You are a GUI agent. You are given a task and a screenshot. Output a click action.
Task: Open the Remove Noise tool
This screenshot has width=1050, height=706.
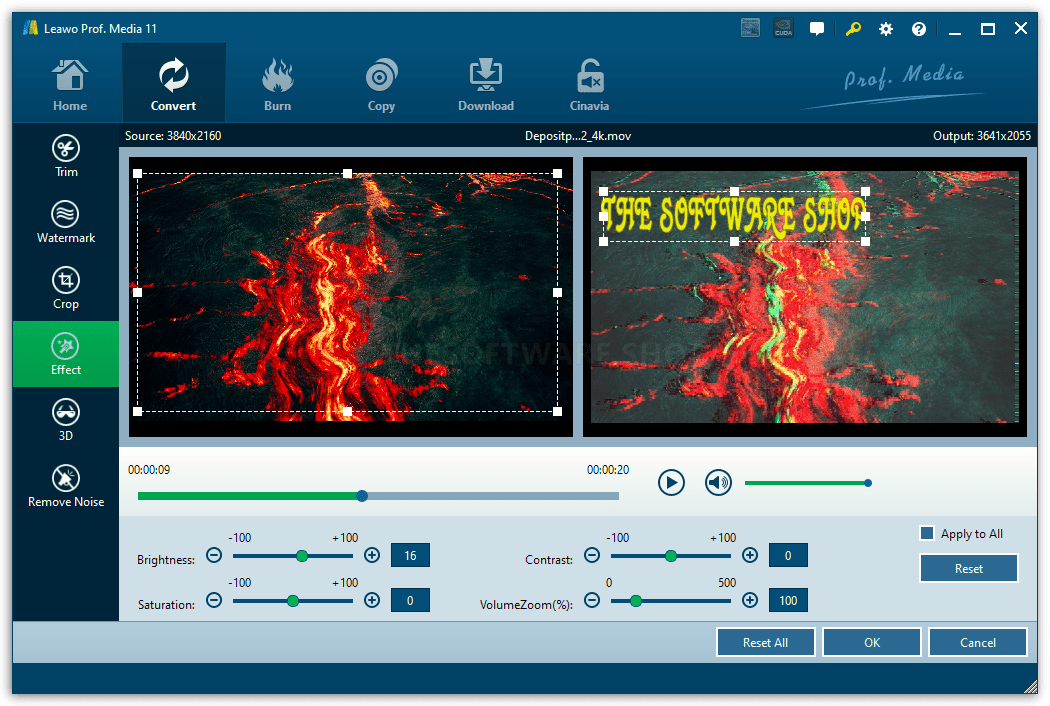pyautogui.click(x=66, y=486)
